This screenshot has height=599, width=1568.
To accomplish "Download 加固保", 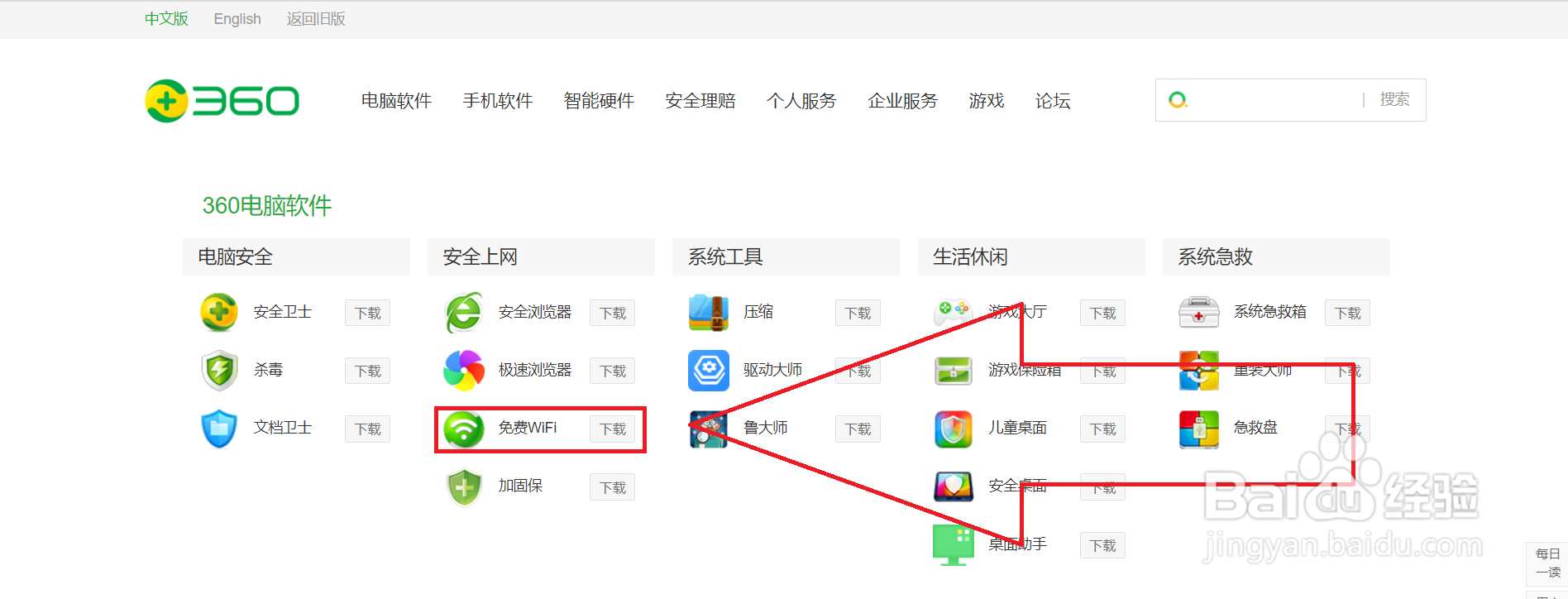I will click(x=612, y=487).
